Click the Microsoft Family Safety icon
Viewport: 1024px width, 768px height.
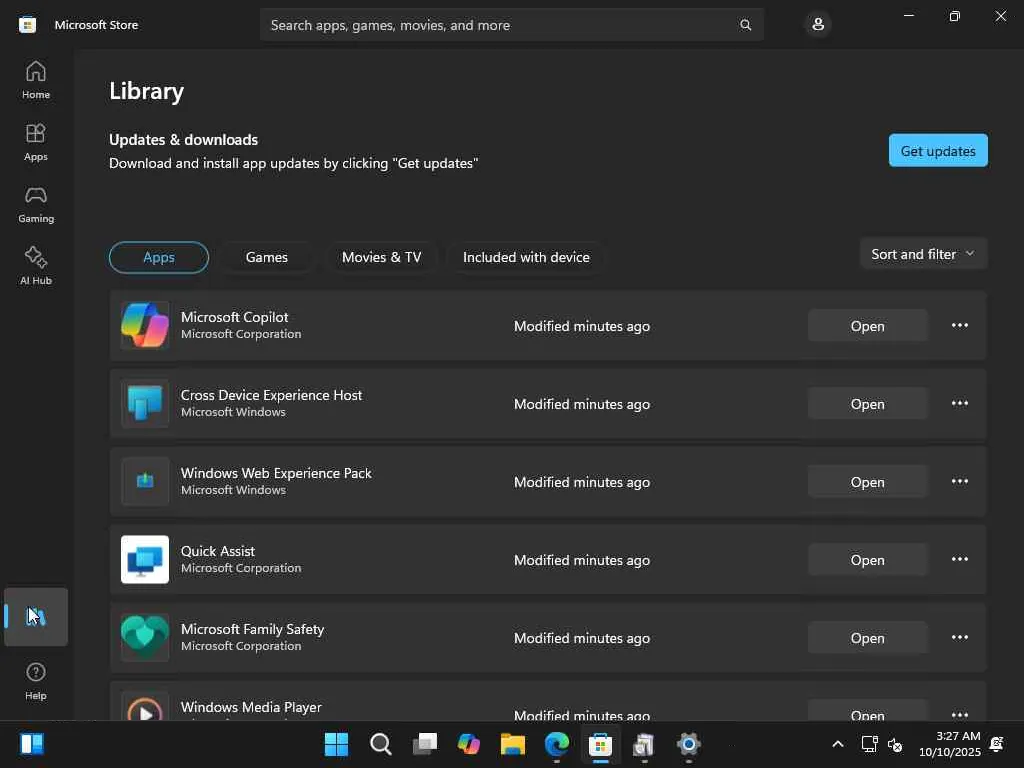[145, 637]
